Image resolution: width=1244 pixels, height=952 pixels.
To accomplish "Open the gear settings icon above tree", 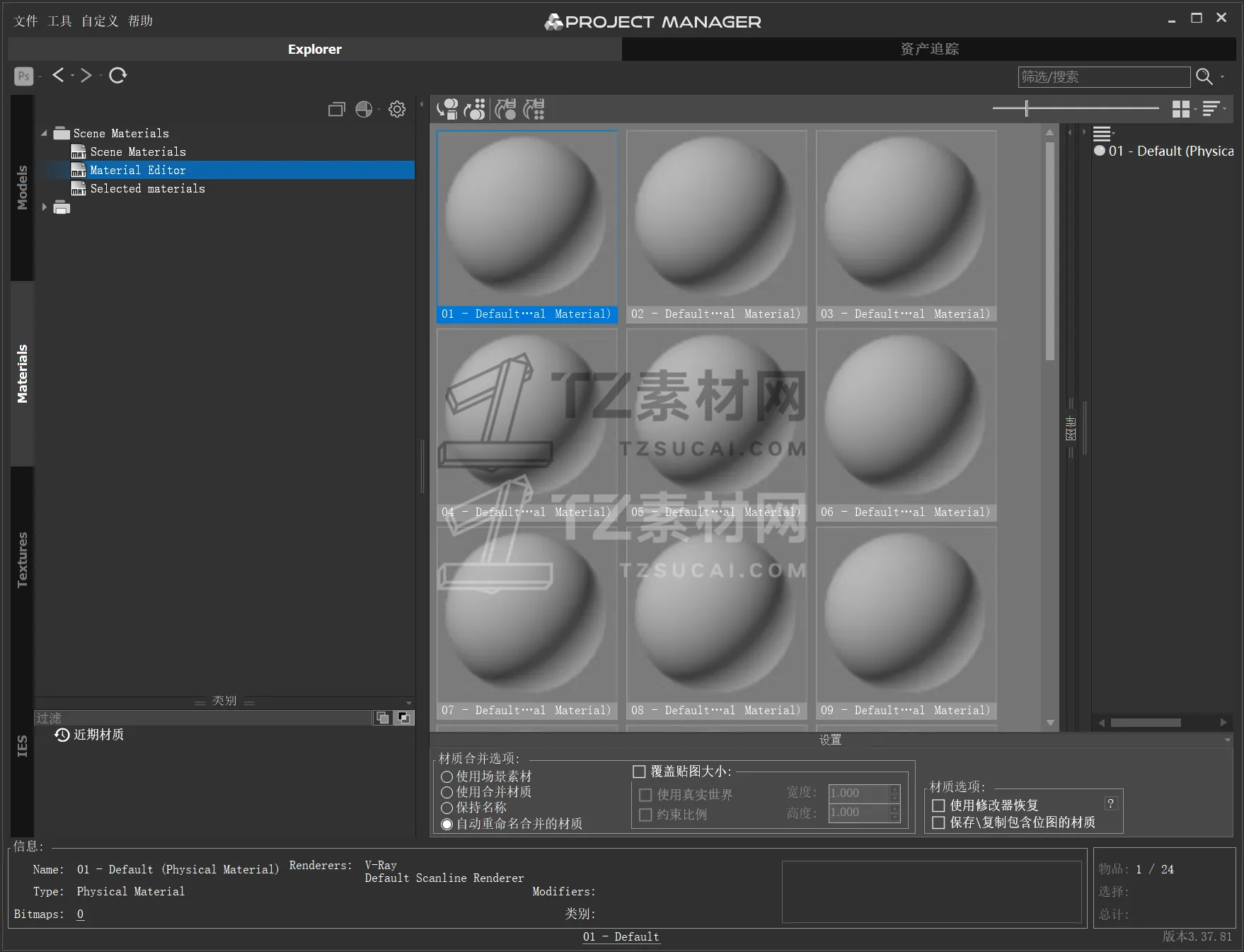I will click(x=397, y=110).
